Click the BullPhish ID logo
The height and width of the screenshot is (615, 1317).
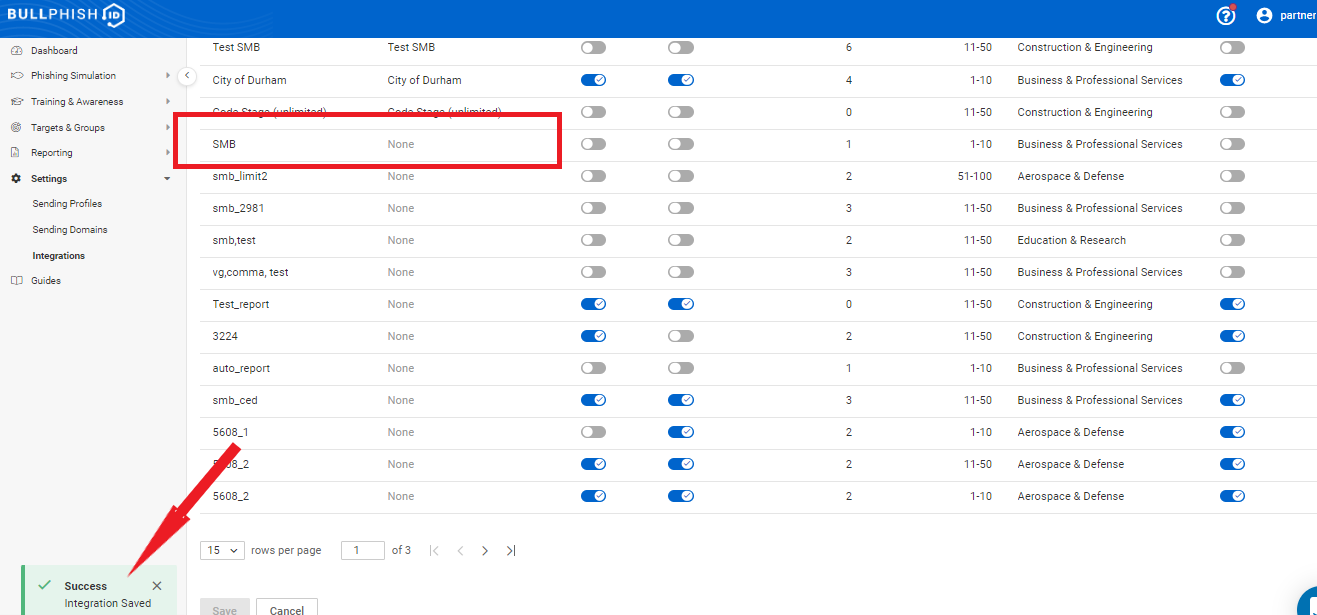point(66,14)
